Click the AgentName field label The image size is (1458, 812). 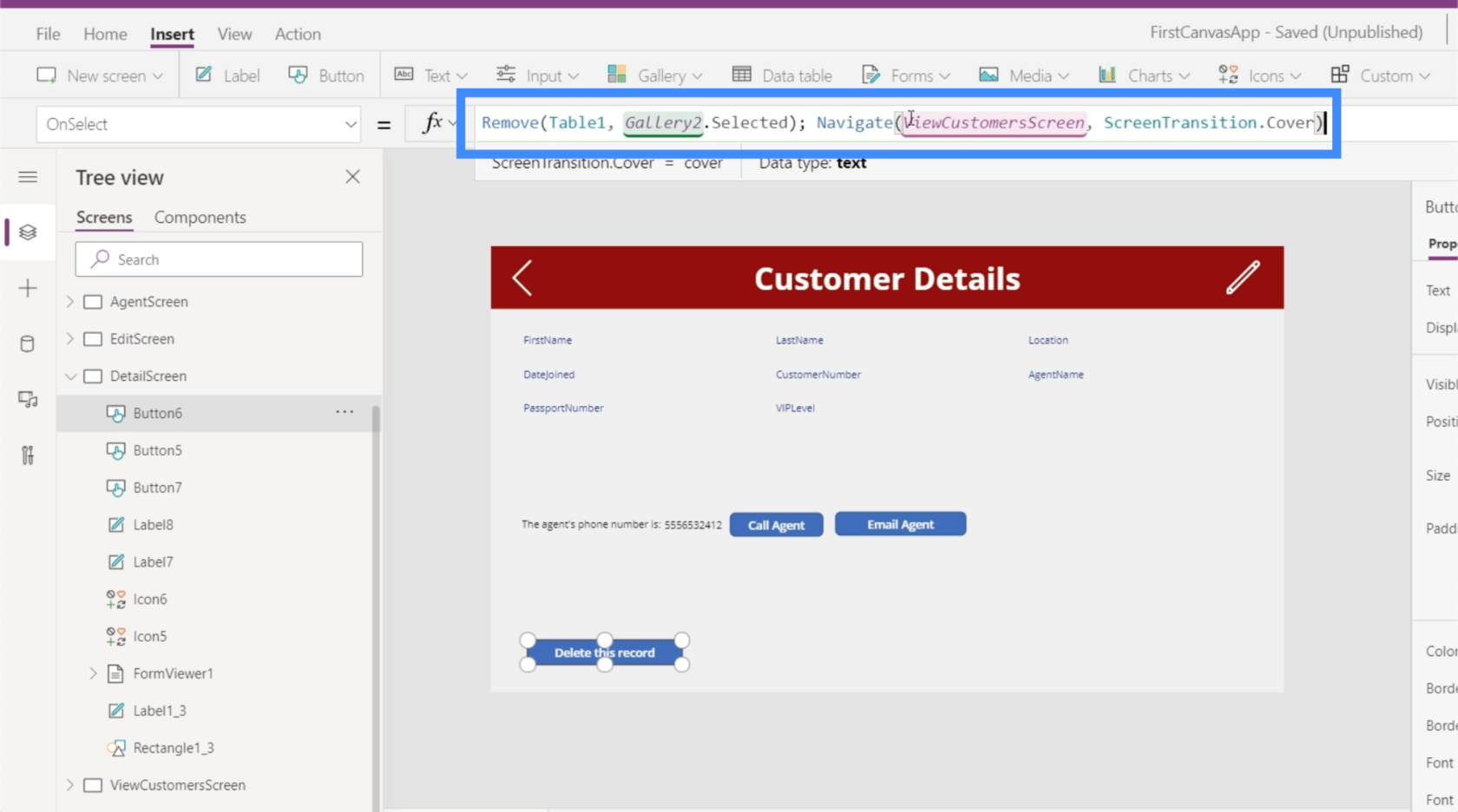tap(1056, 375)
